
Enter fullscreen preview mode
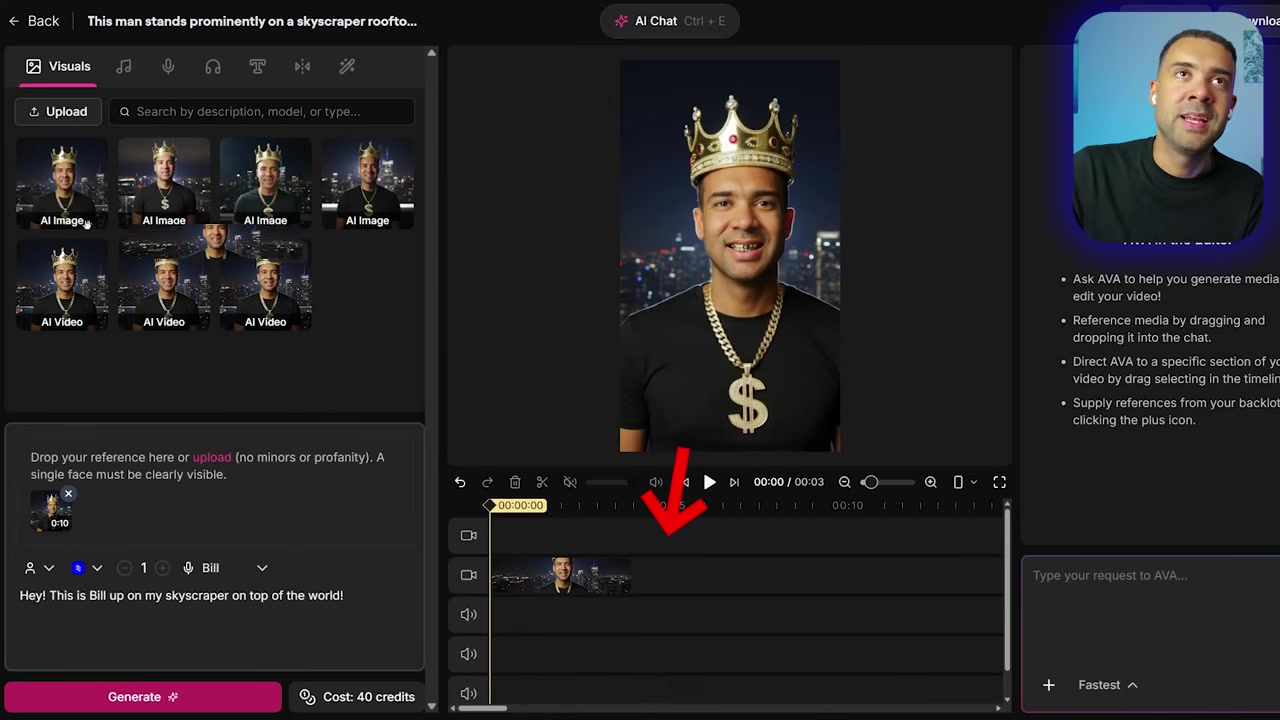999,482
